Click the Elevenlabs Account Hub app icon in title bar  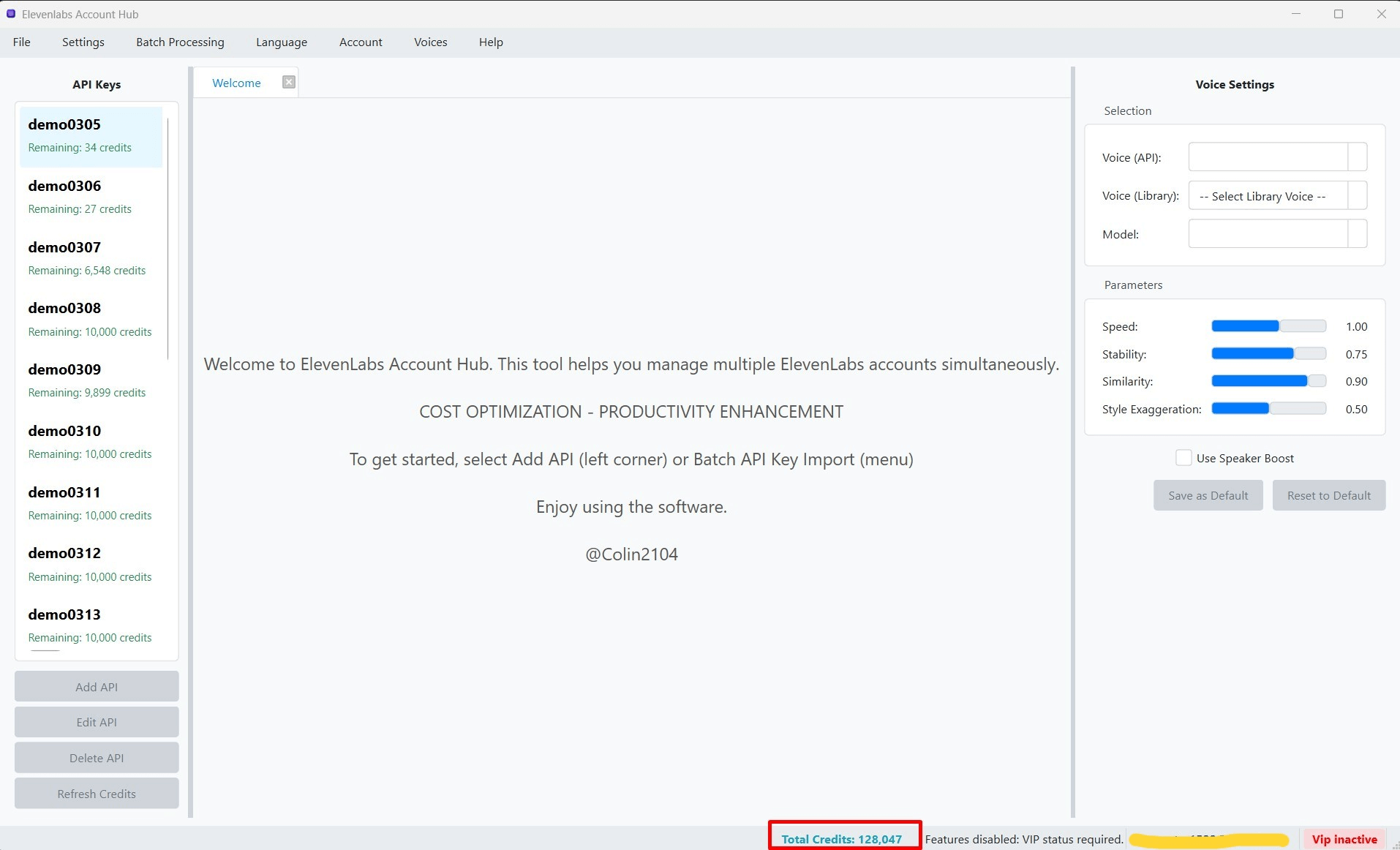[x=11, y=14]
